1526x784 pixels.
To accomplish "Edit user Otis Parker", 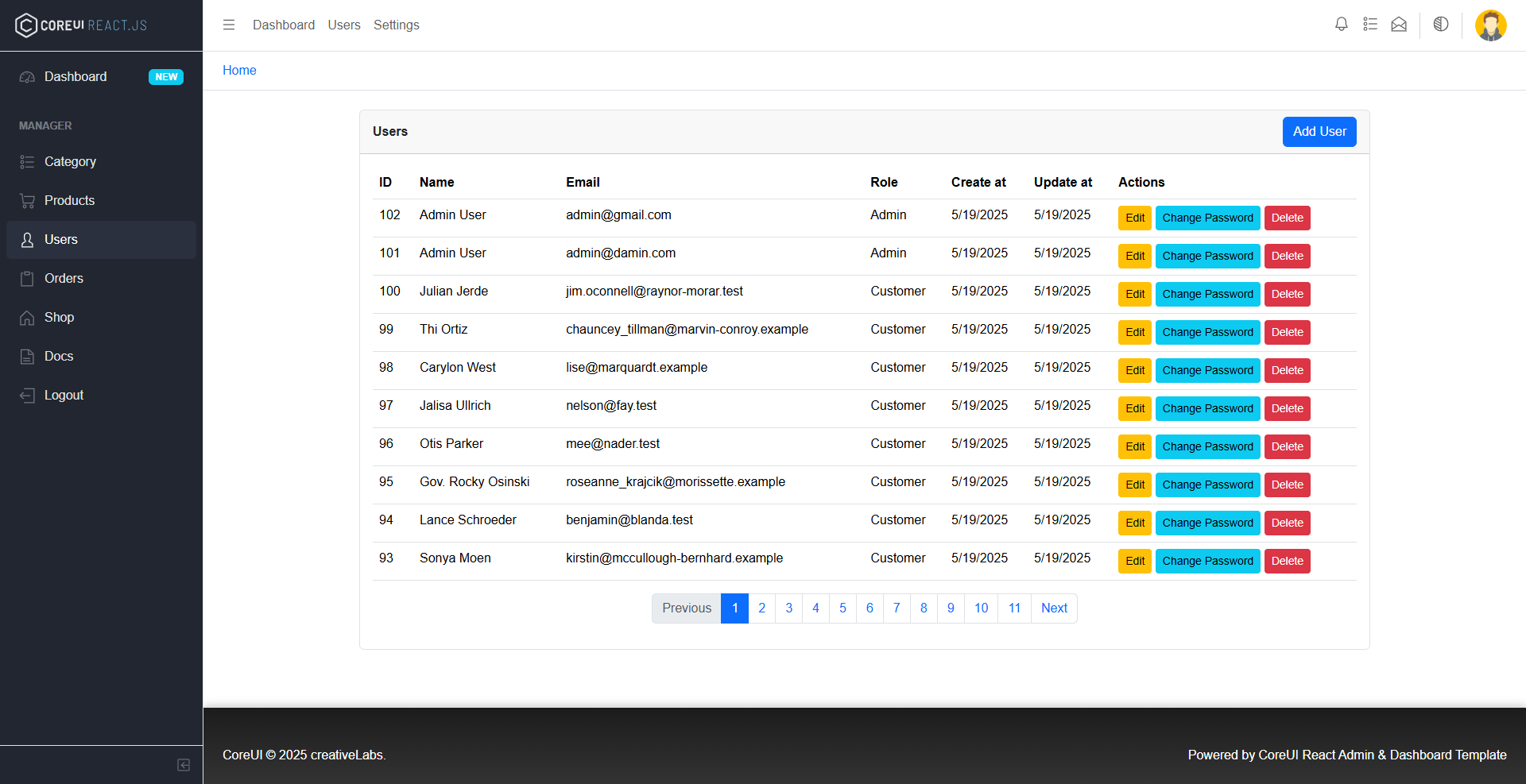I will [x=1135, y=446].
